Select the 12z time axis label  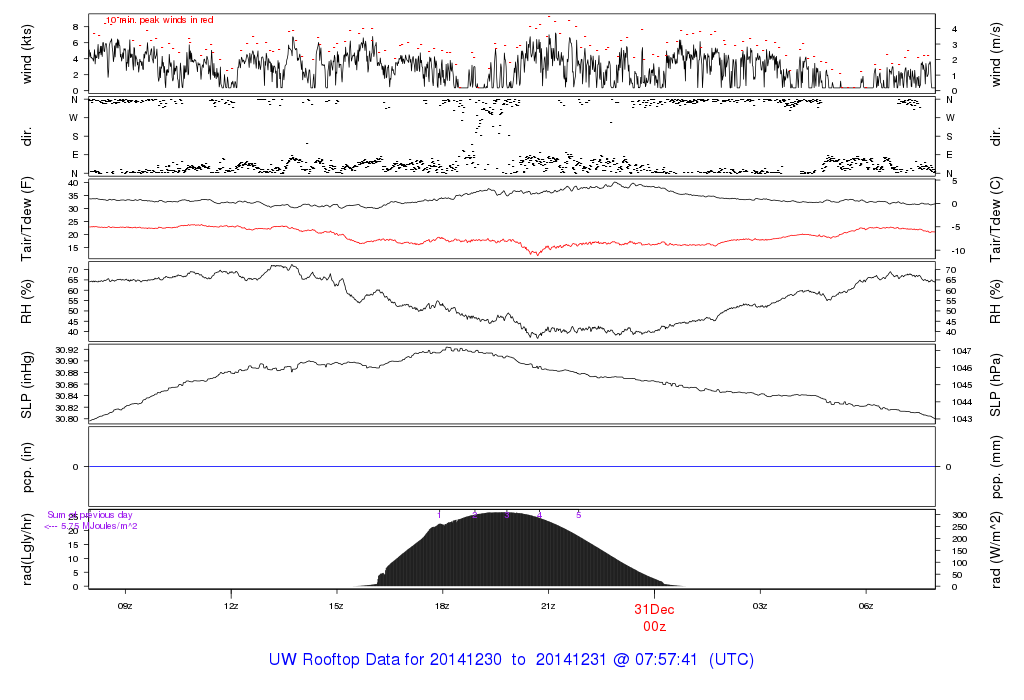(x=231, y=606)
